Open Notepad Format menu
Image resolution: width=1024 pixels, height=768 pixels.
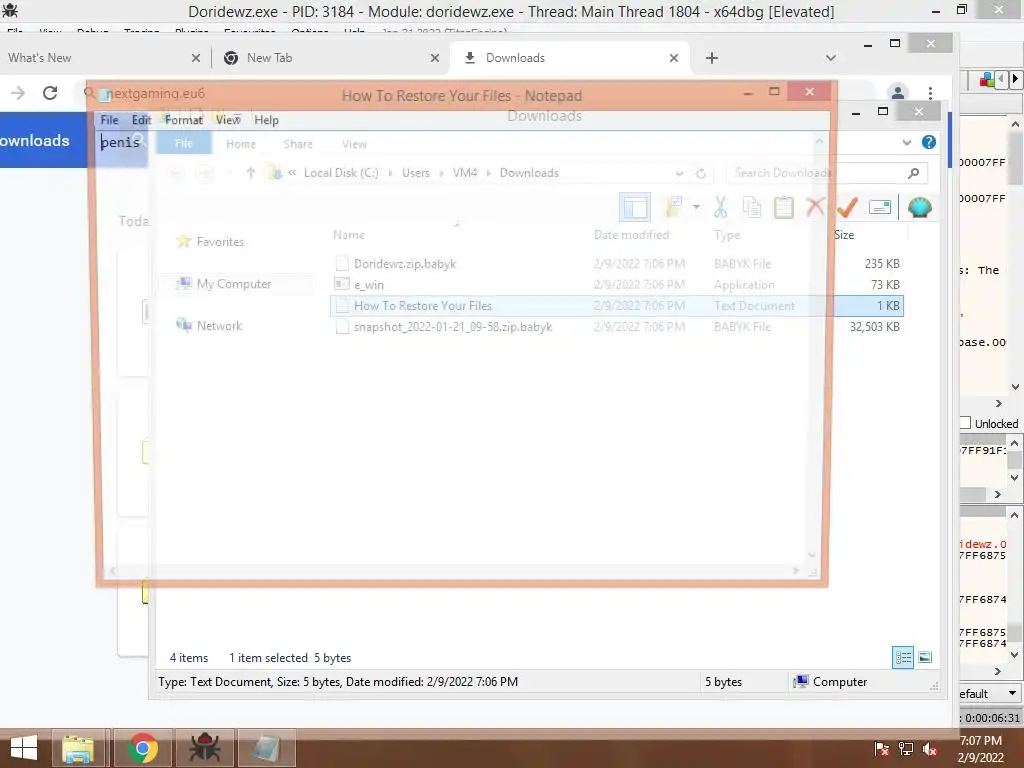coord(184,120)
